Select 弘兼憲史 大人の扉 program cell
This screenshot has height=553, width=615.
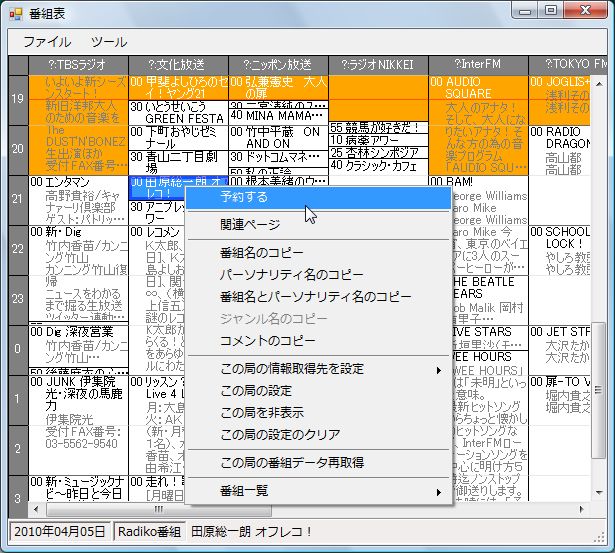pyautogui.click(x=278, y=88)
